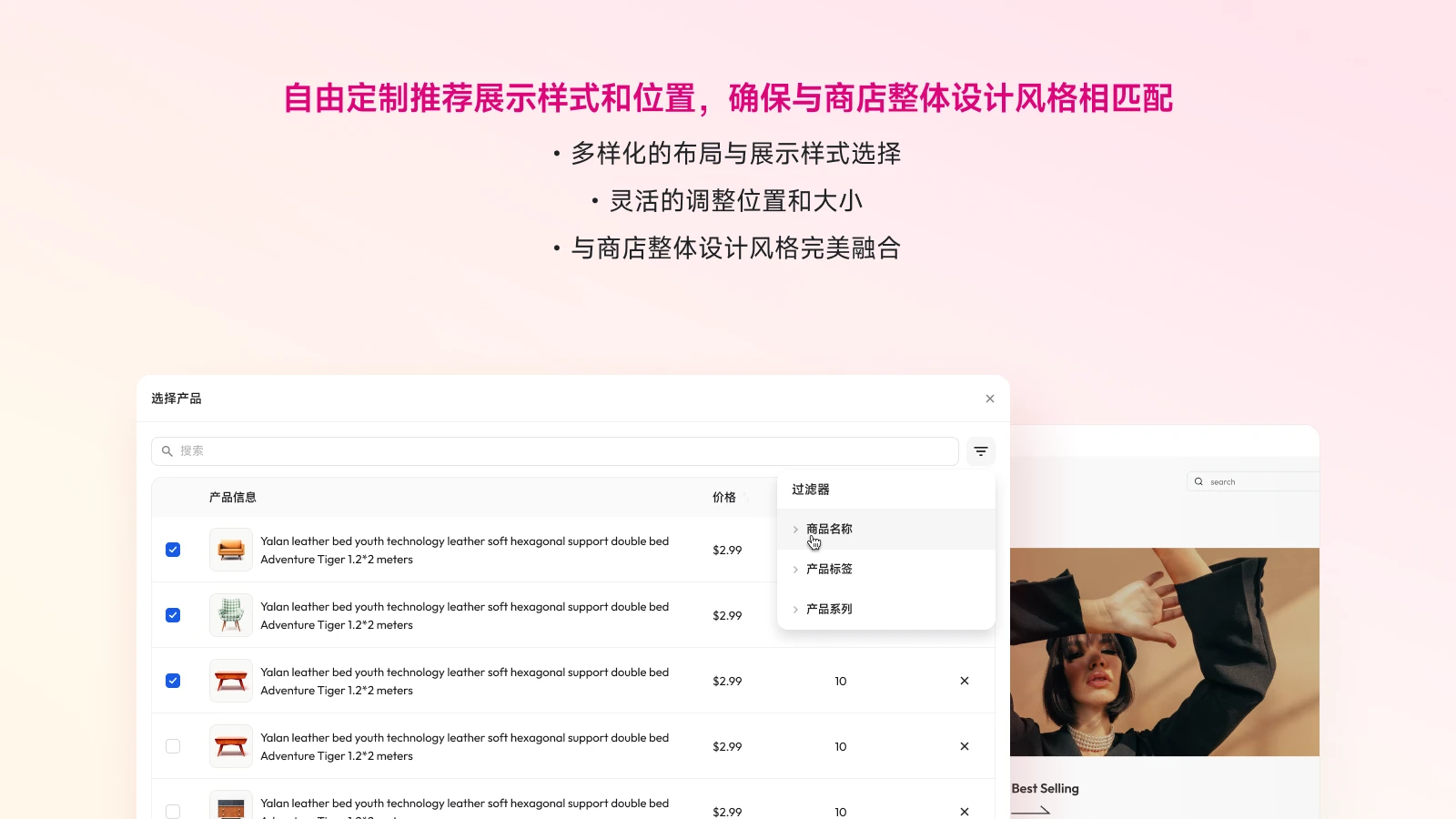This screenshot has width=1456, height=819.
Task: Click the fourth row $2.99 price
Action: [727, 746]
